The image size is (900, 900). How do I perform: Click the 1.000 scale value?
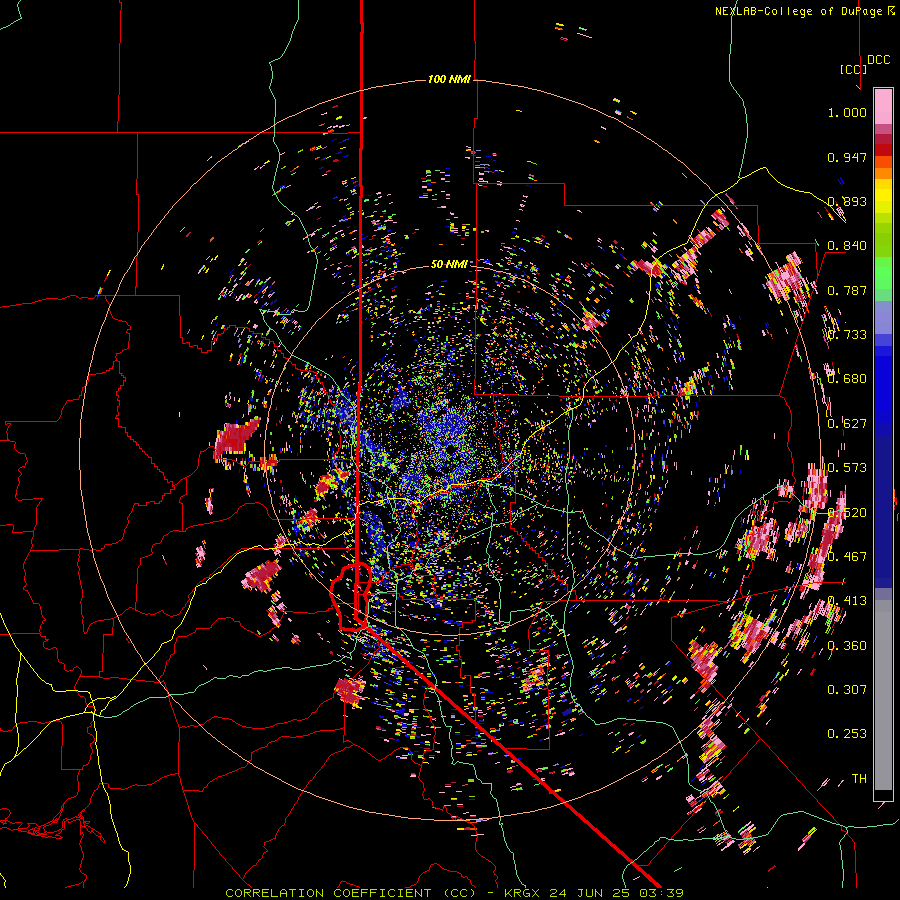click(847, 112)
